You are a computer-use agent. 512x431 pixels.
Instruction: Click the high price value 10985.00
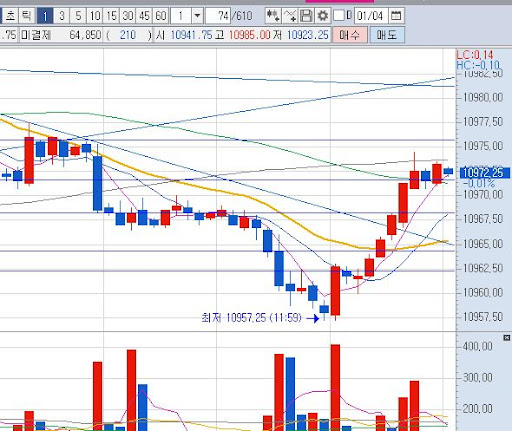[x=250, y=35]
